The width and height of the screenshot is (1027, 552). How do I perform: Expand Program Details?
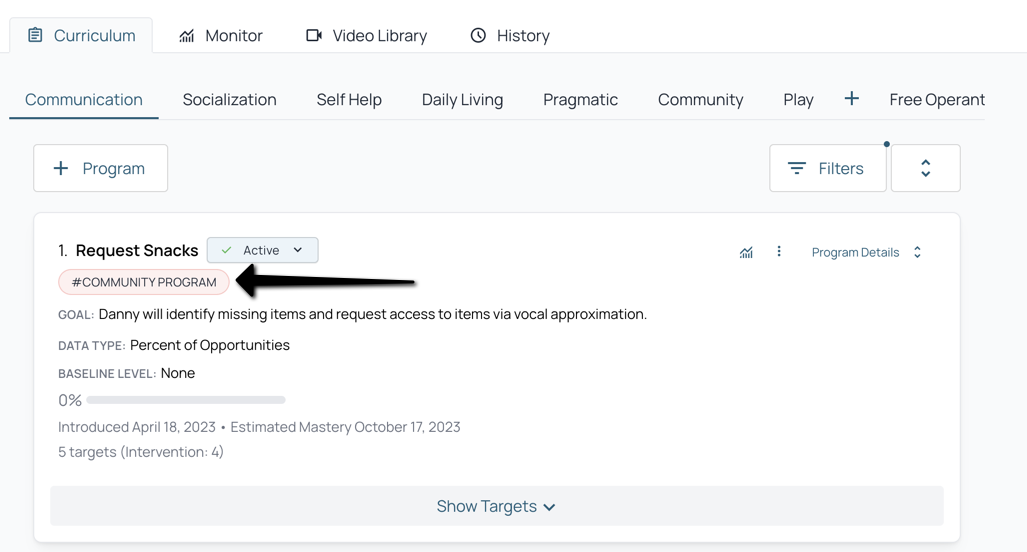point(866,252)
